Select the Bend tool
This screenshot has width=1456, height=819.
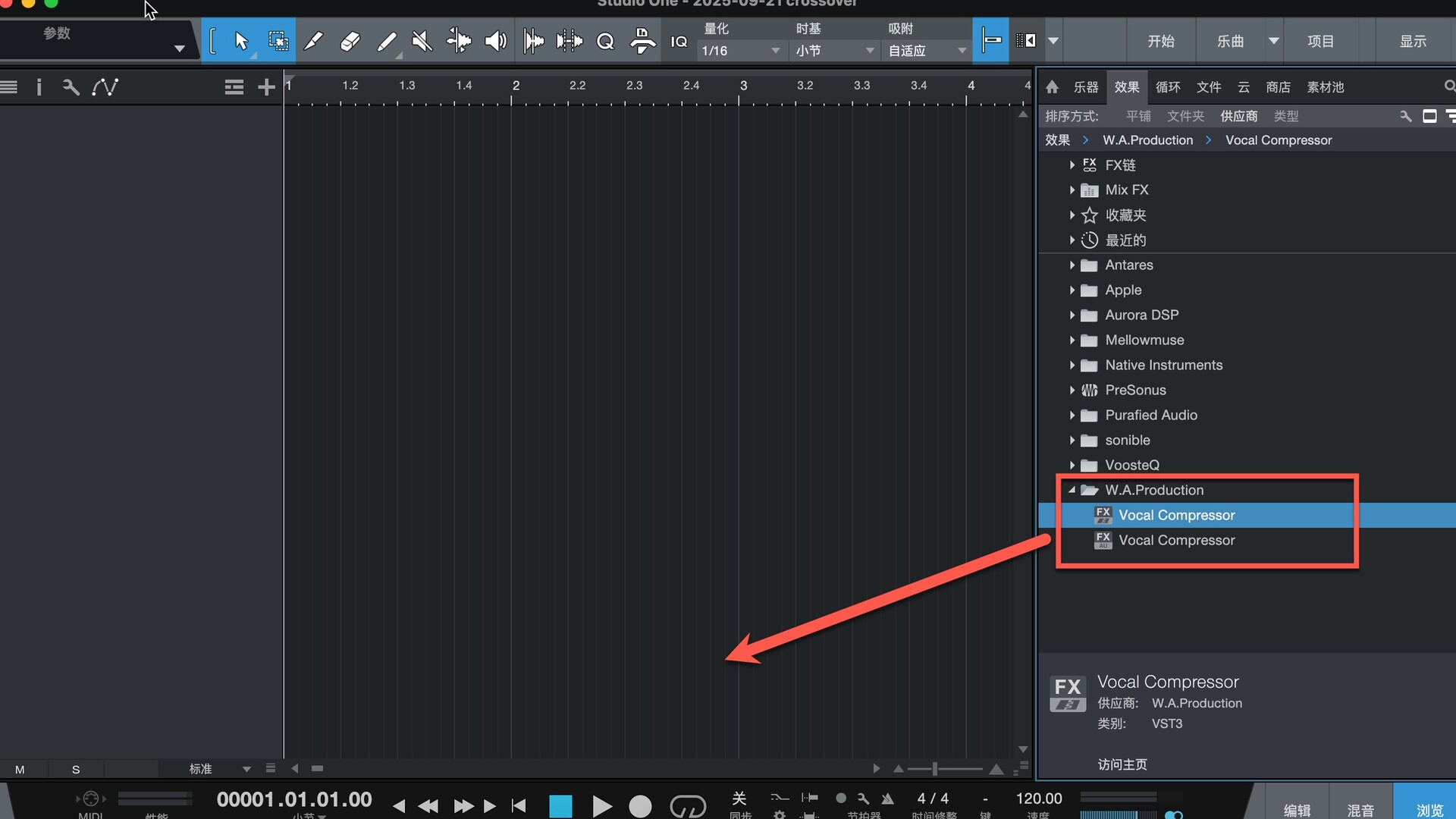(459, 41)
